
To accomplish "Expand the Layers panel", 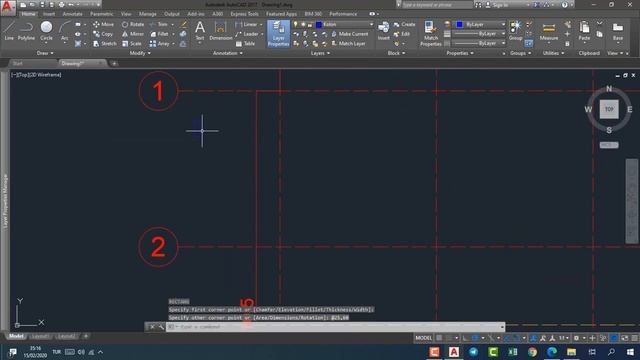I will tap(320, 53).
